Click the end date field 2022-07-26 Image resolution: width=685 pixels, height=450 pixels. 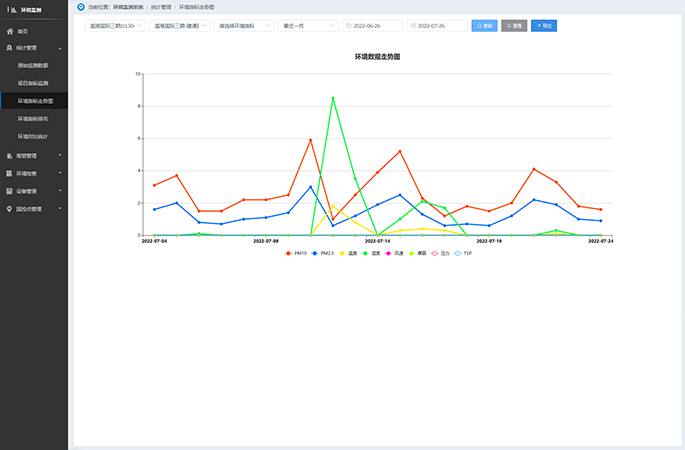pyautogui.click(x=437, y=25)
